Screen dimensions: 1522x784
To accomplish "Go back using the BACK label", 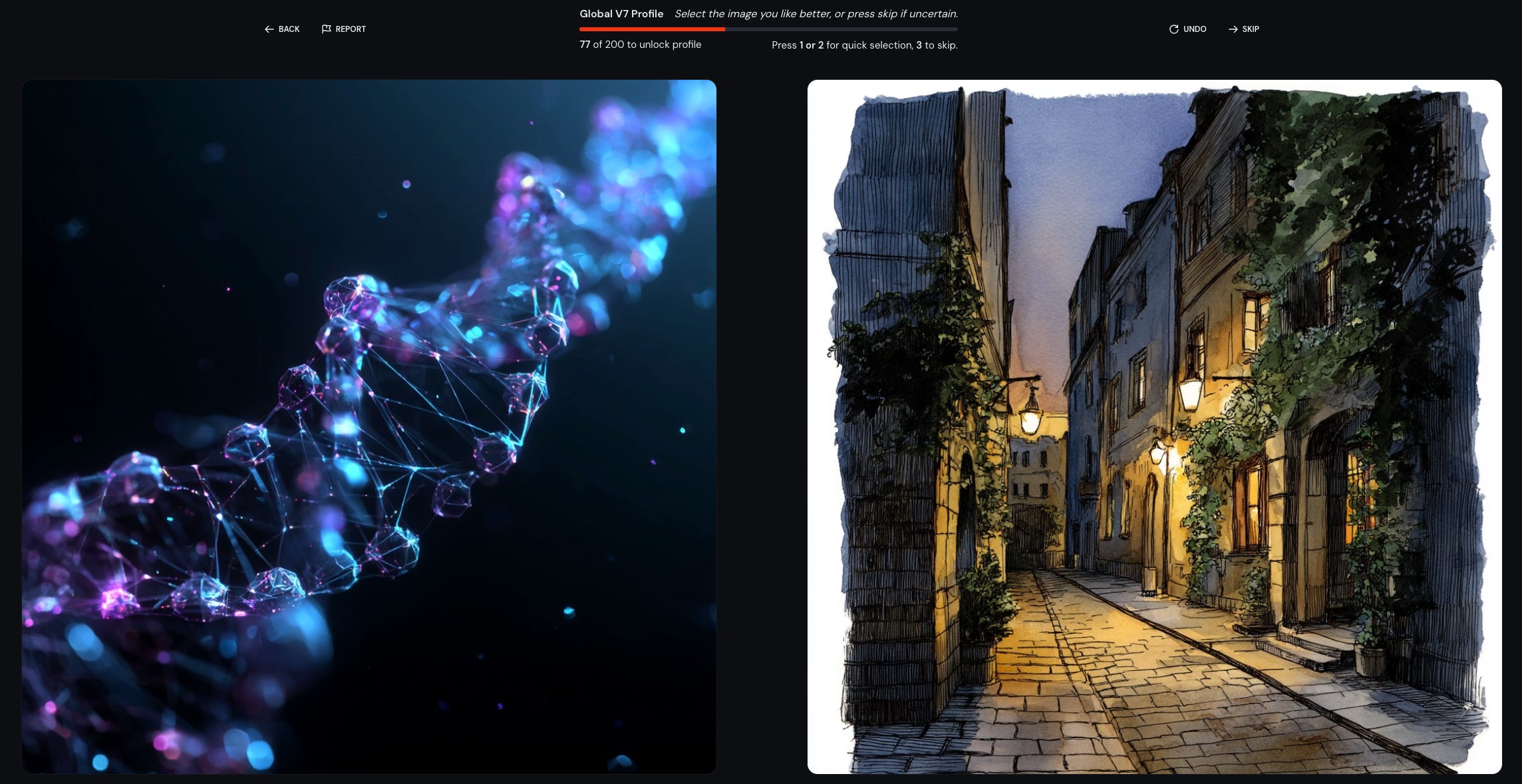I will pos(289,29).
